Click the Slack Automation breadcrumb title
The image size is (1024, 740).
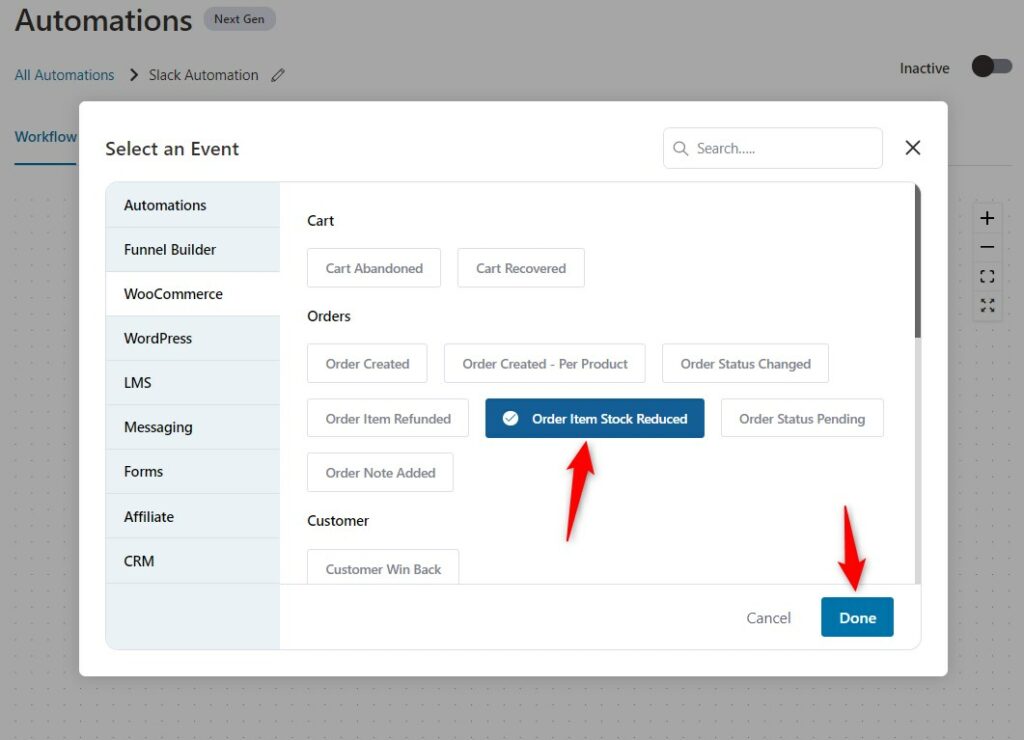coord(203,75)
